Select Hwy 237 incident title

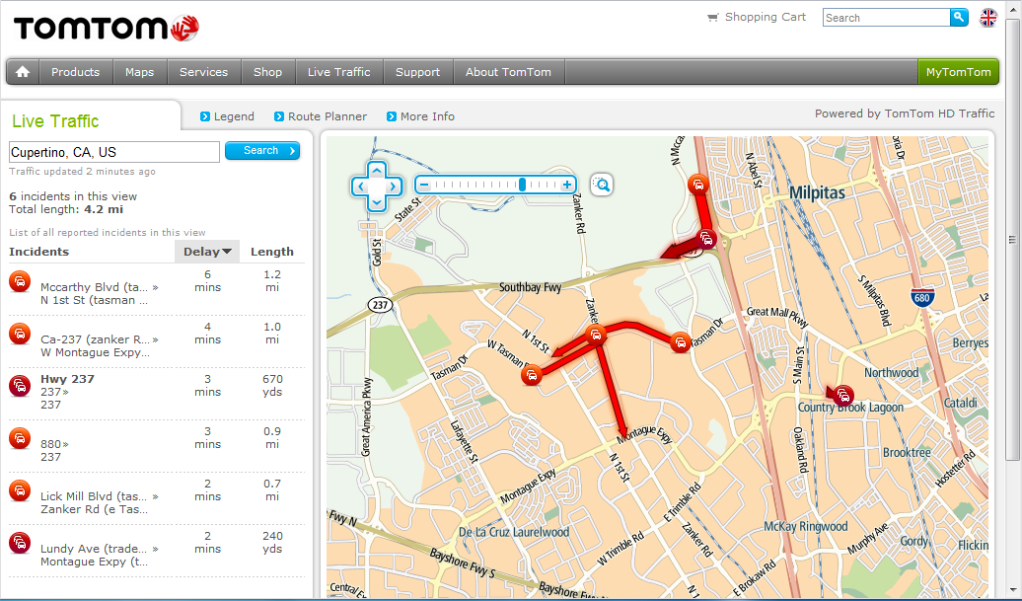point(67,379)
